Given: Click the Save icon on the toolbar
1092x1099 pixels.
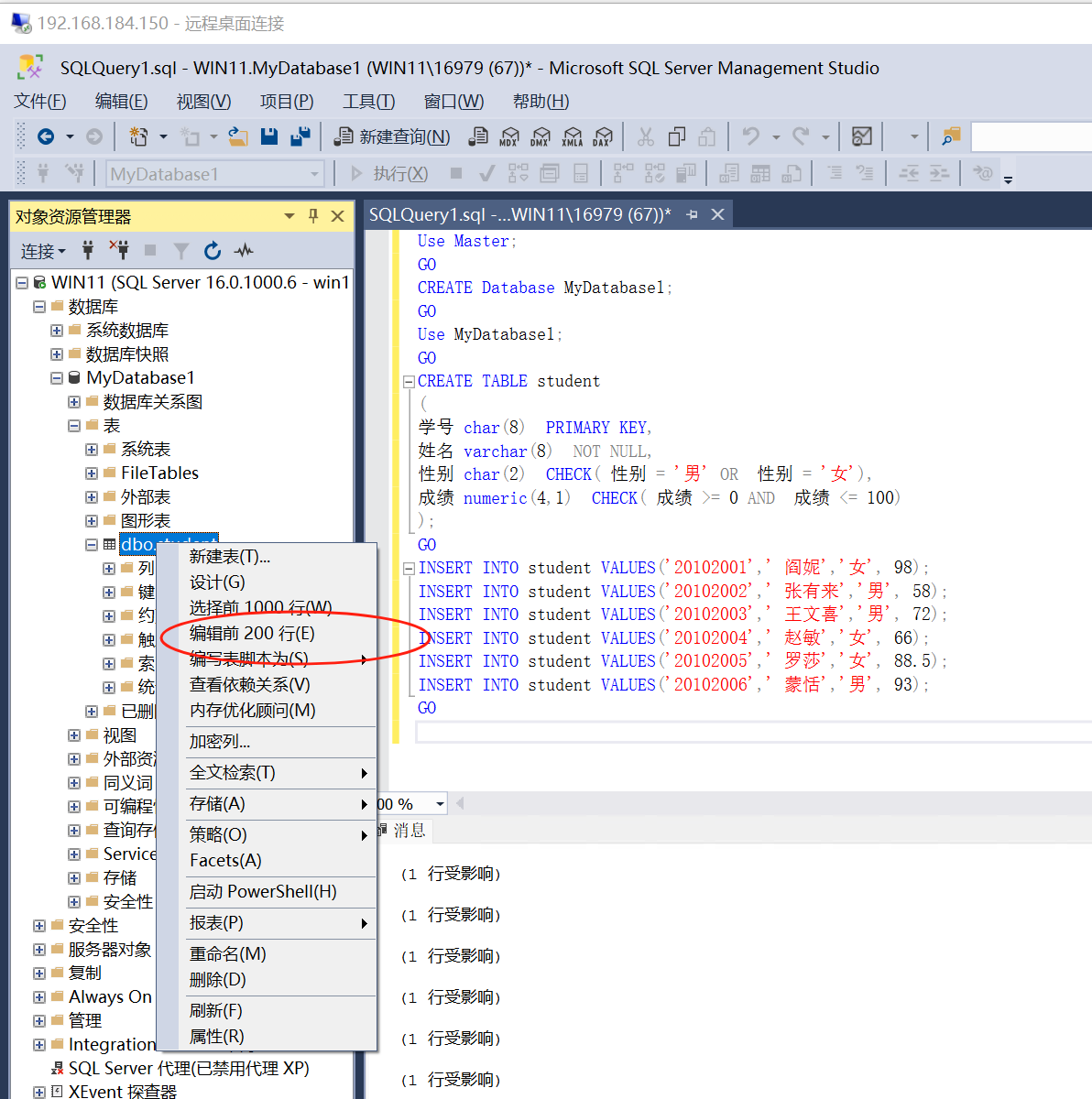Looking at the screenshot, I should coord(268,136).
